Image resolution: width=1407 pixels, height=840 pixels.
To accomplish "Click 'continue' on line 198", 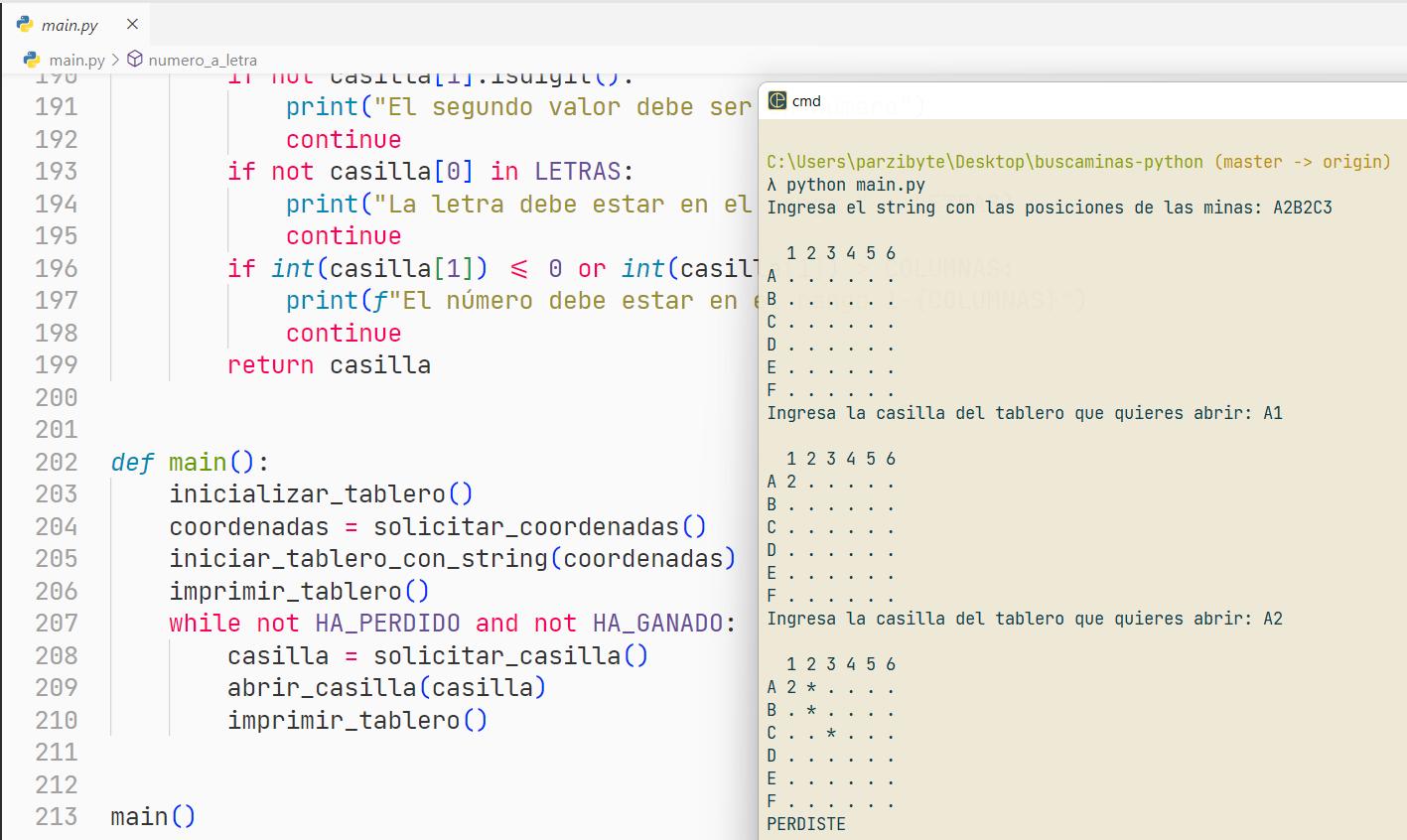I will [344, 333].
